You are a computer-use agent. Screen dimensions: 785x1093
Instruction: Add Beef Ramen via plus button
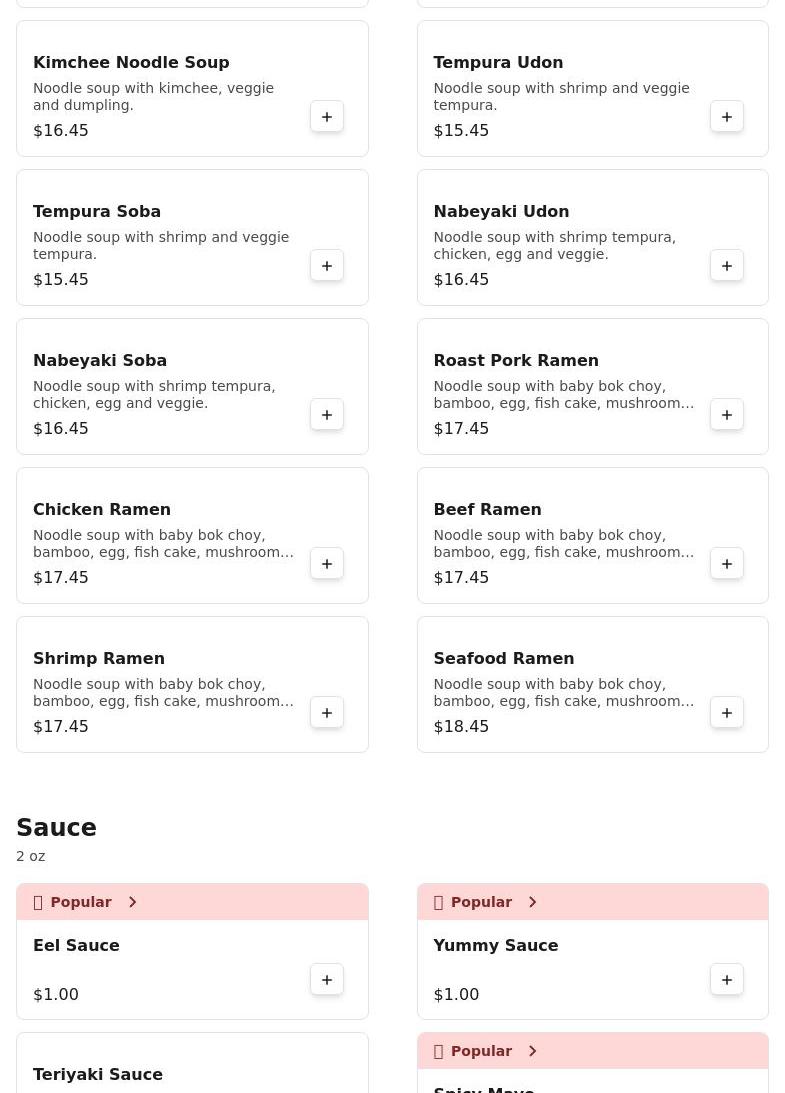click(727, 564)
